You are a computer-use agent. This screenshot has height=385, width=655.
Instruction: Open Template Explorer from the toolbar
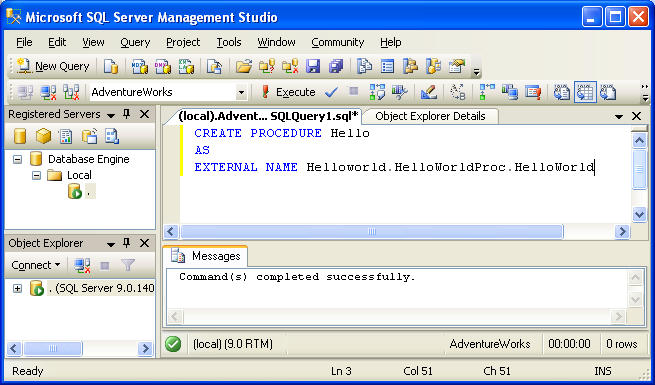click(434, 66)
